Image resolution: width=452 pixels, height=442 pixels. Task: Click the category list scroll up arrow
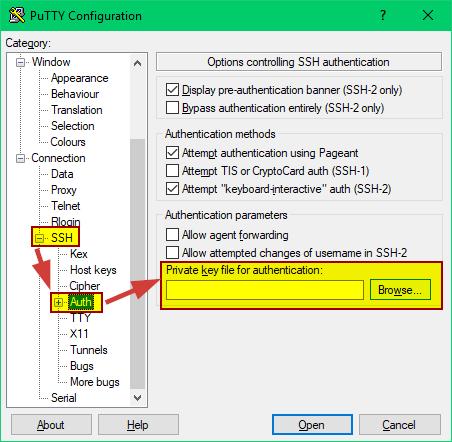[137, 63]
